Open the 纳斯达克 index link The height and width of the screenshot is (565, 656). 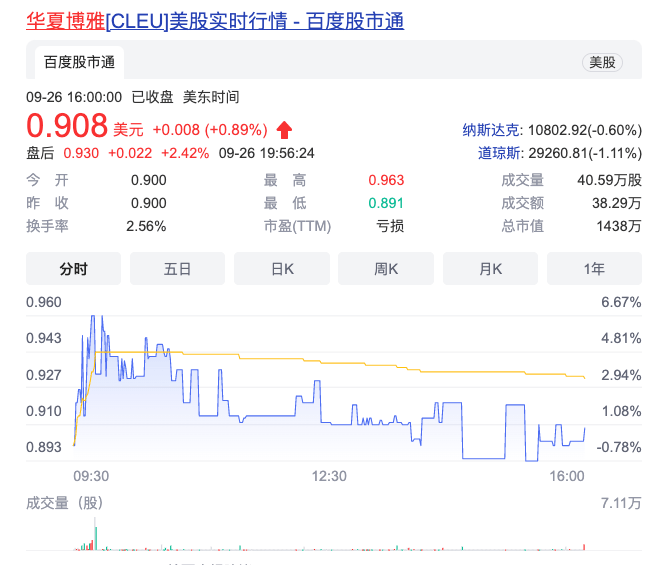click(492, 130)
